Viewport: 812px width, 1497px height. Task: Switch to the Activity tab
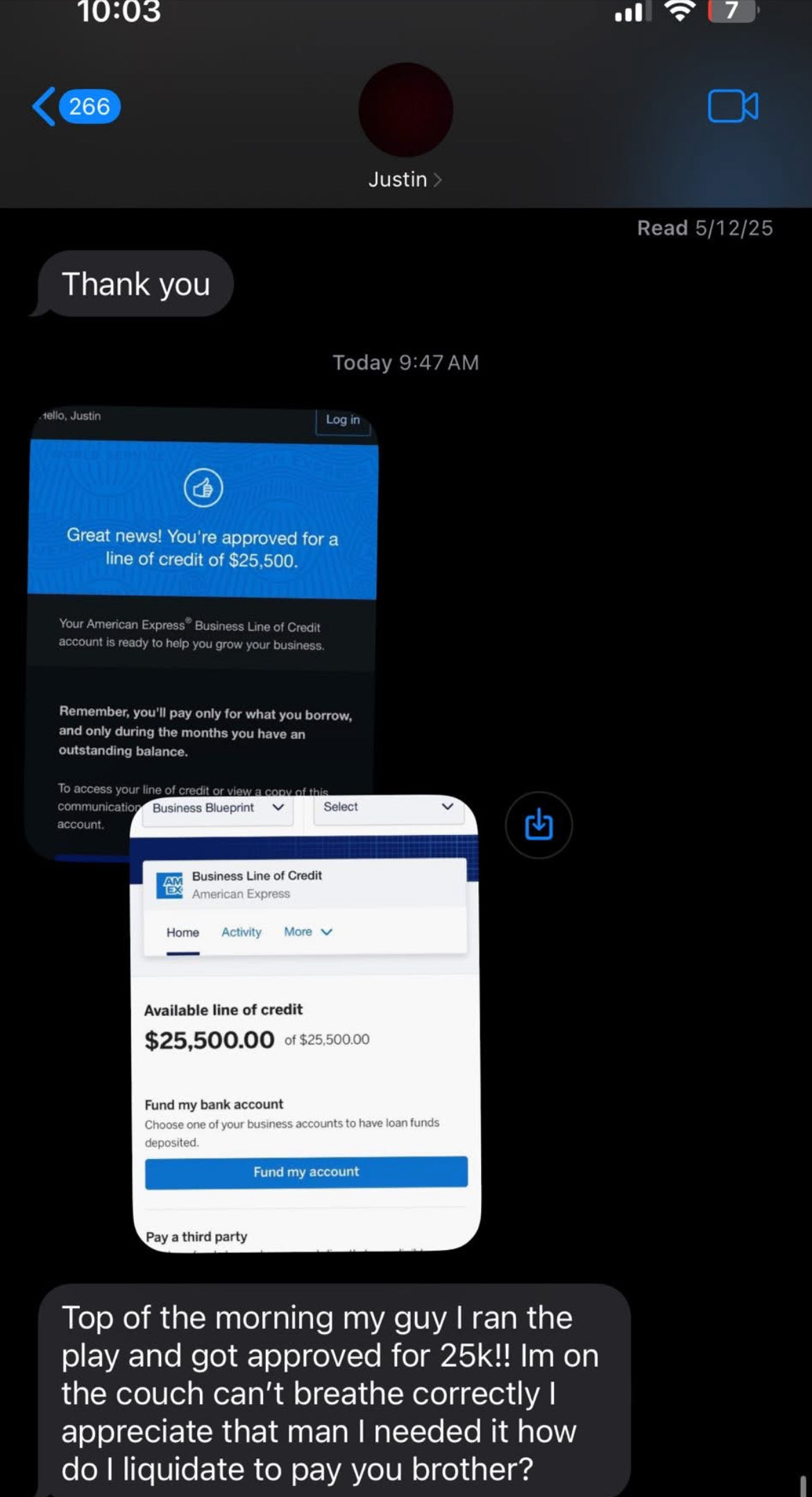pyautogui.click(x=242, y=932)
